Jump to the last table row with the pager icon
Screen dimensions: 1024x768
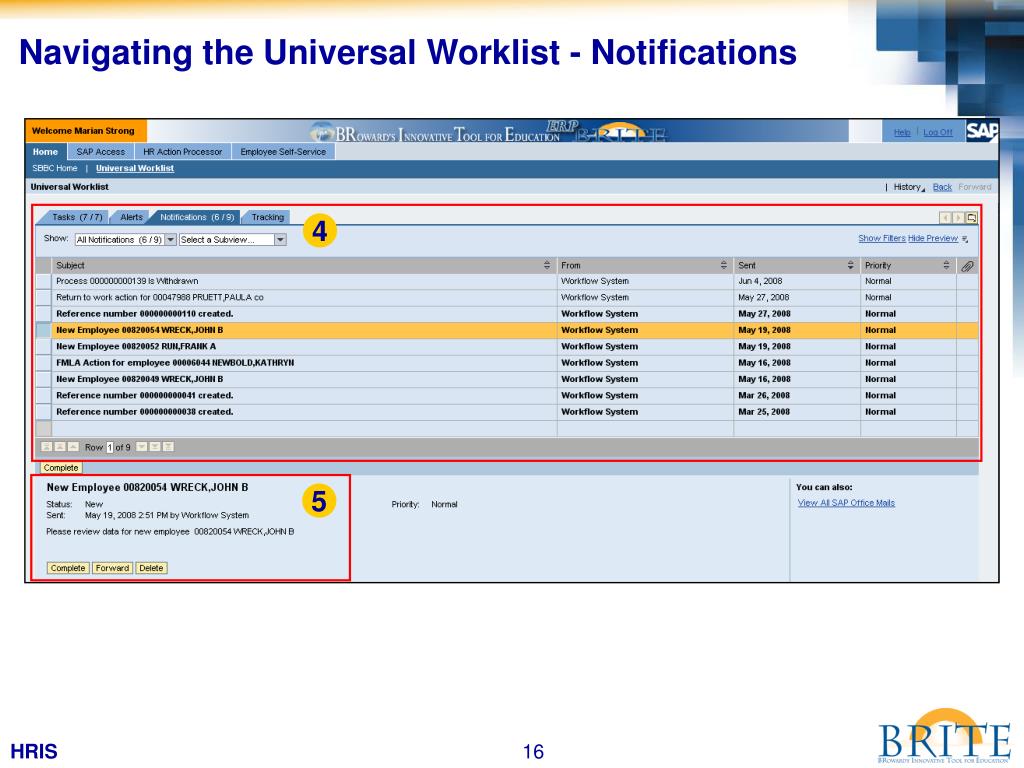point(168,447)
